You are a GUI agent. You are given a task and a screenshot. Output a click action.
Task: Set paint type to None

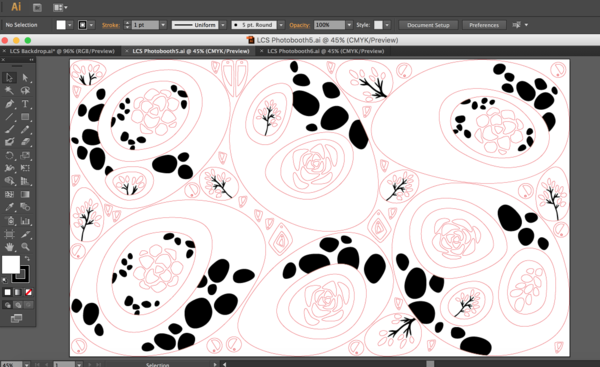(x=28, y=292)
